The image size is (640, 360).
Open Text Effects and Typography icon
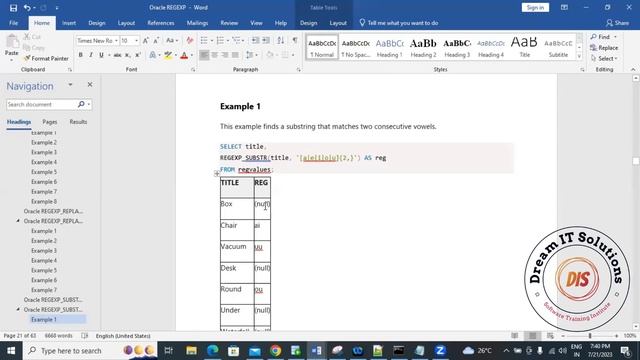click(153, 55)
